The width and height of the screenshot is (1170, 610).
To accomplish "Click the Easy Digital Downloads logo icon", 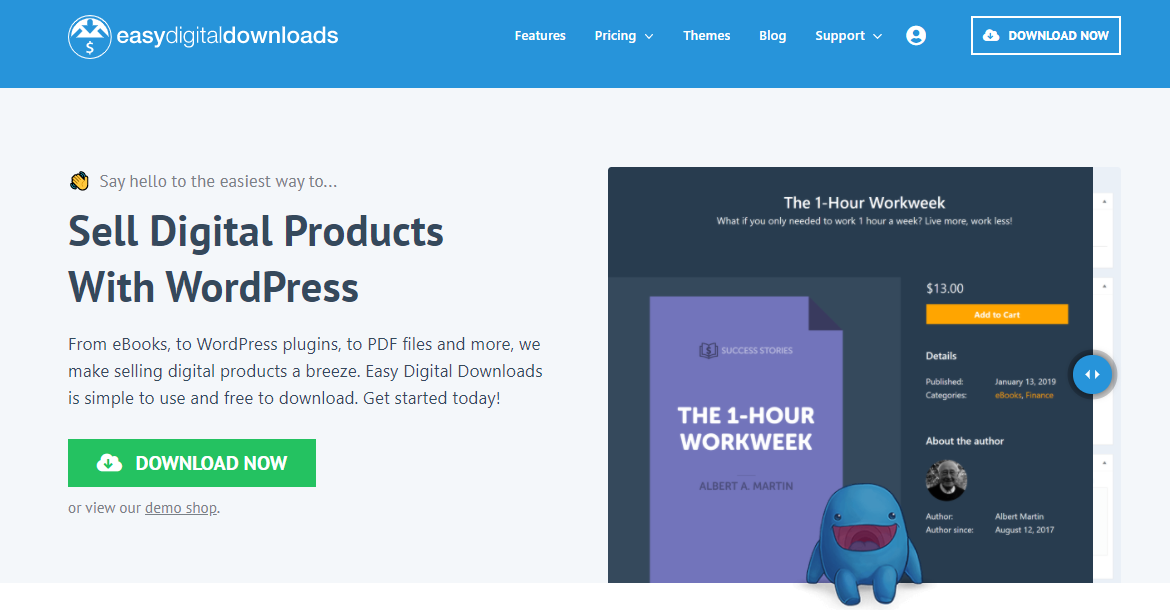I will coord(90,37).
